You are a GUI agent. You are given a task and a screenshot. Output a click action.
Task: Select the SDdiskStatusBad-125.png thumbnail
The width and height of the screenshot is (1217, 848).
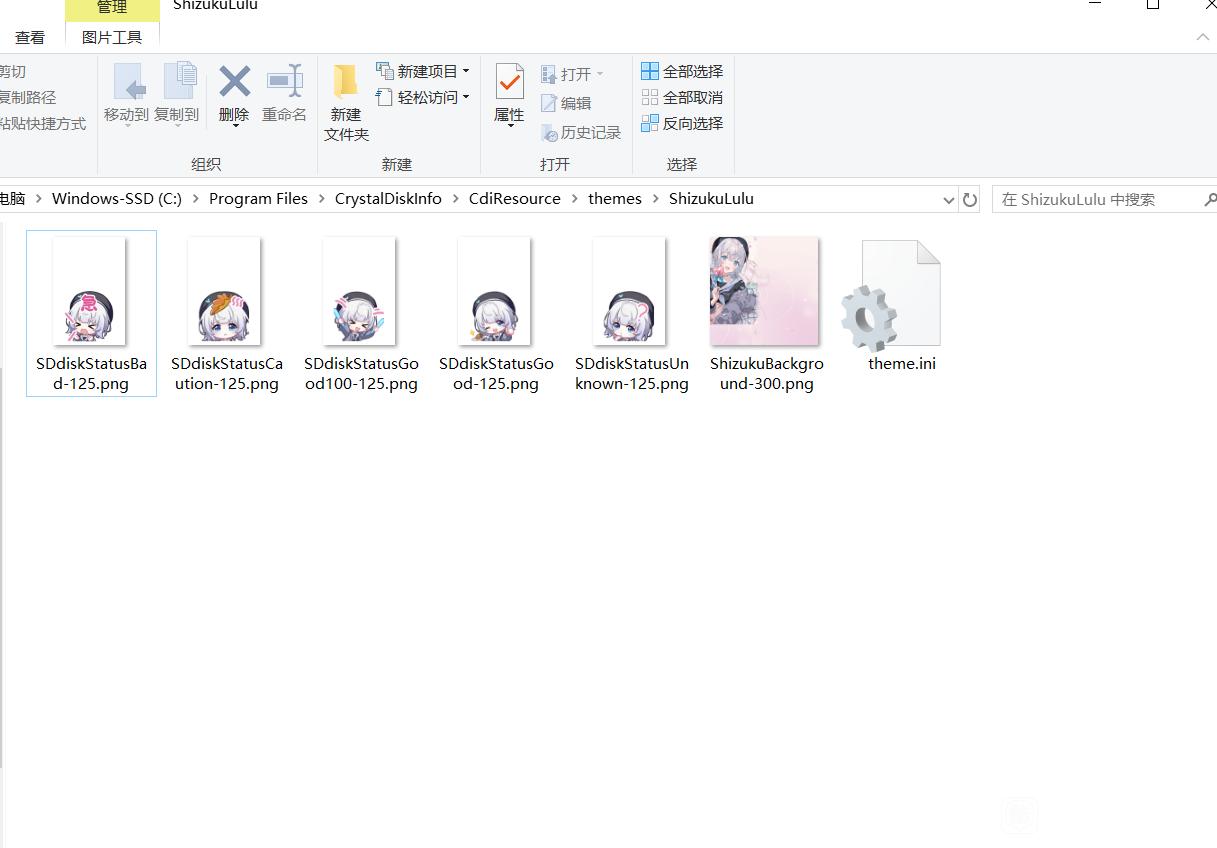tap(89, 291)
